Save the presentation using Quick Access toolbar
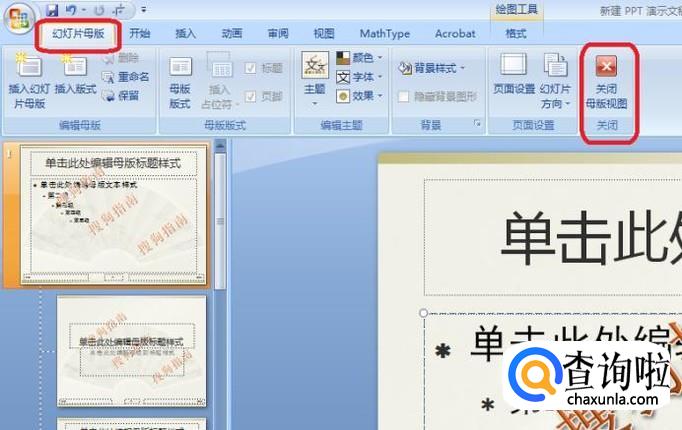Image resolution: width=682 pixels, height=430 pixels. pos(52,10)
